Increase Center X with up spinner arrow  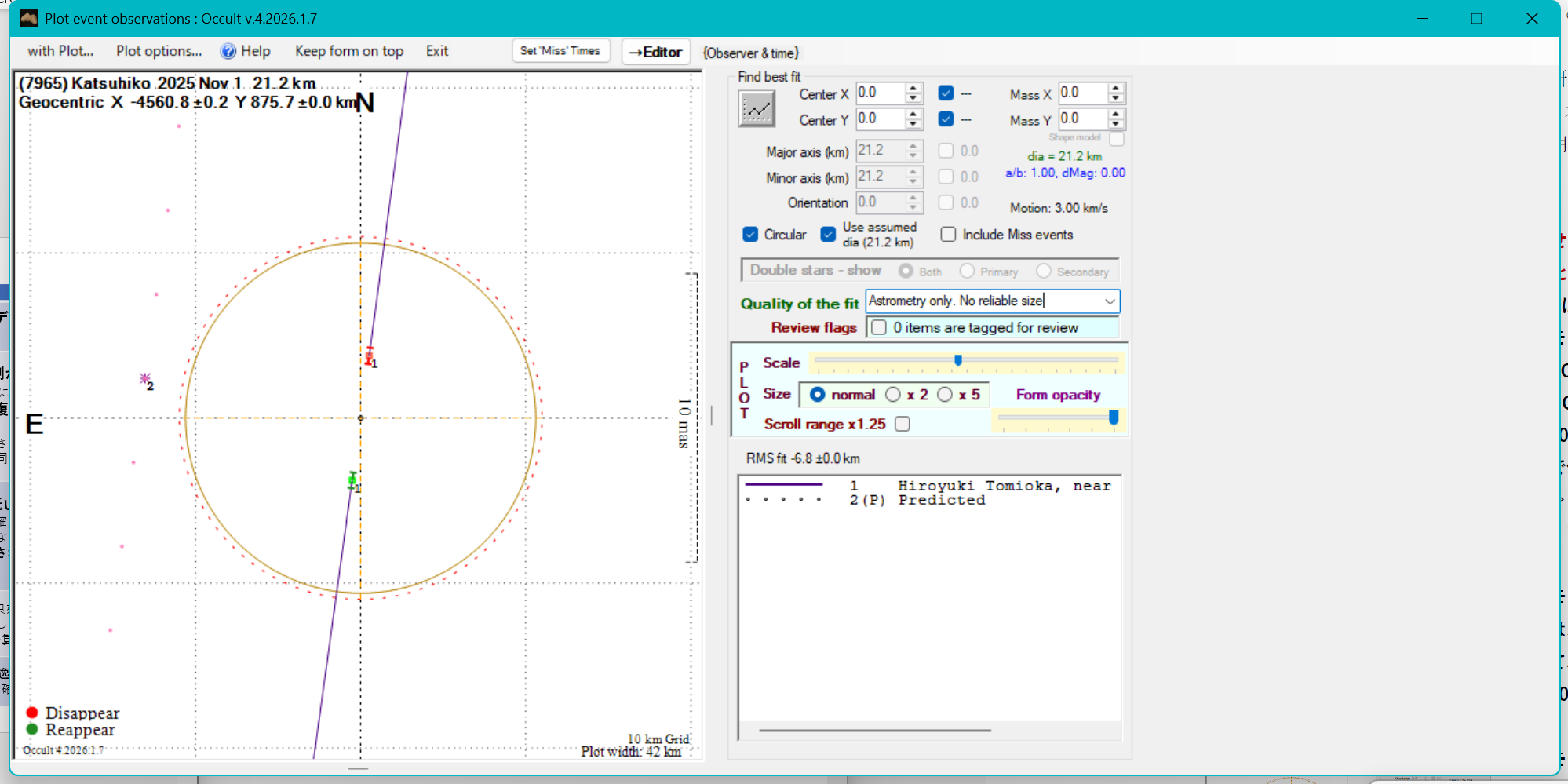(913, 88)
